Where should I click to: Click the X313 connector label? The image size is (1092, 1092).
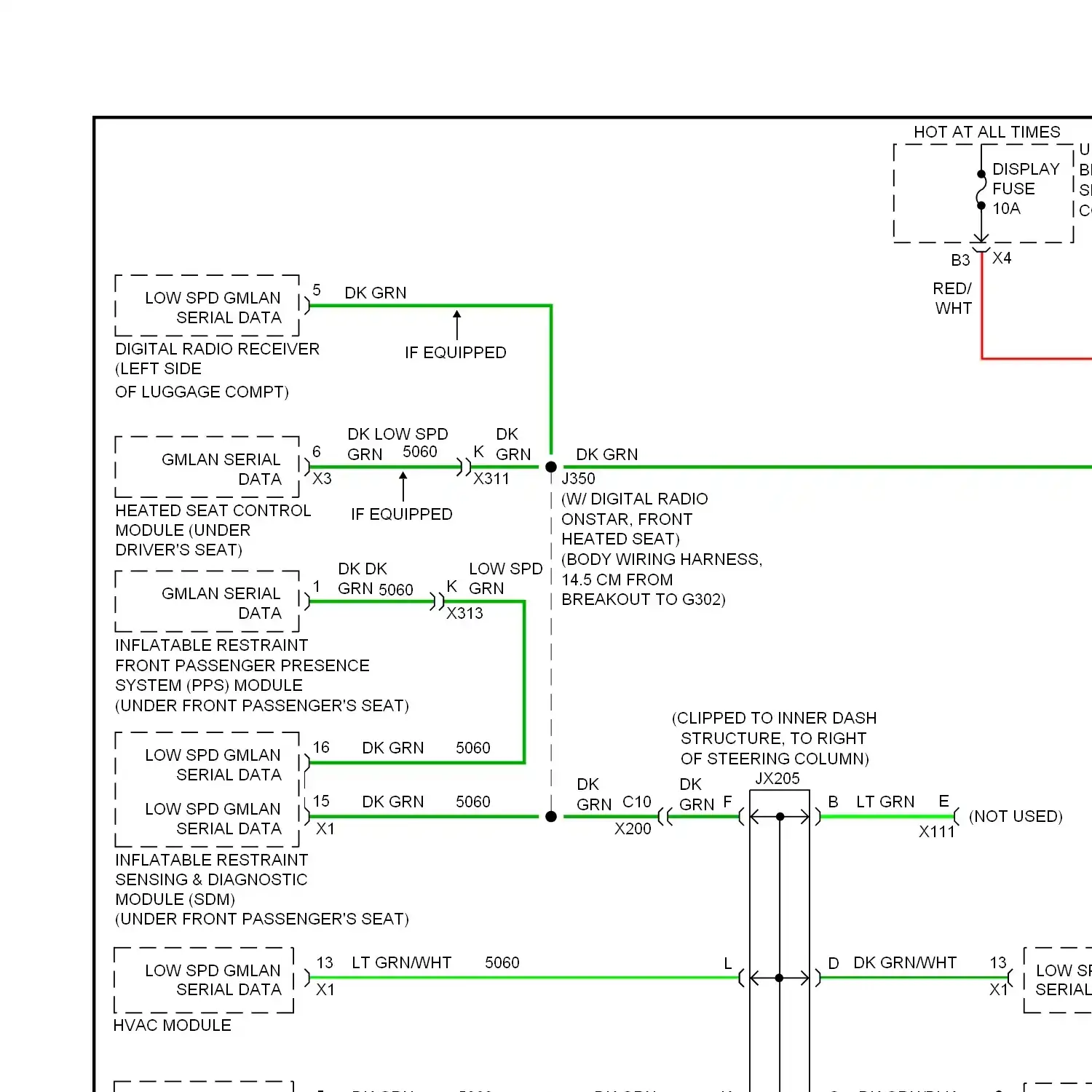click(464, 613)
